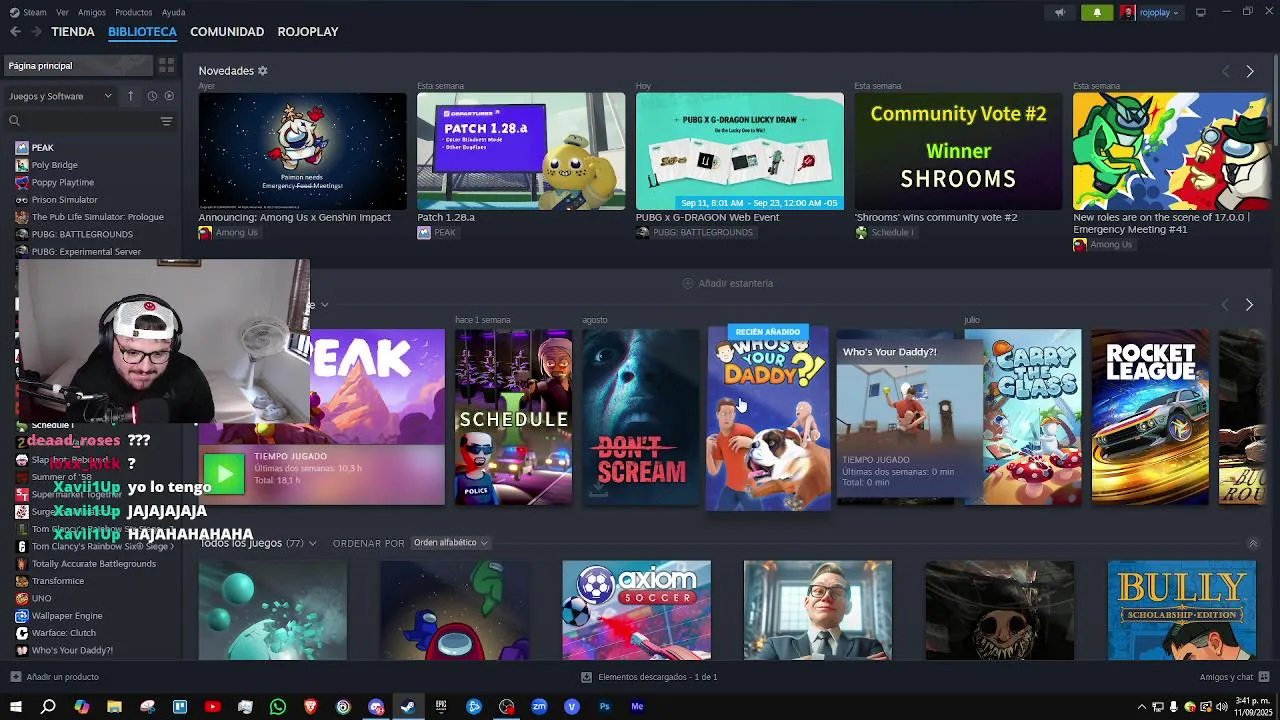Open the Schedule I game cover
1280x720 pixels.
tap(513, 417)
